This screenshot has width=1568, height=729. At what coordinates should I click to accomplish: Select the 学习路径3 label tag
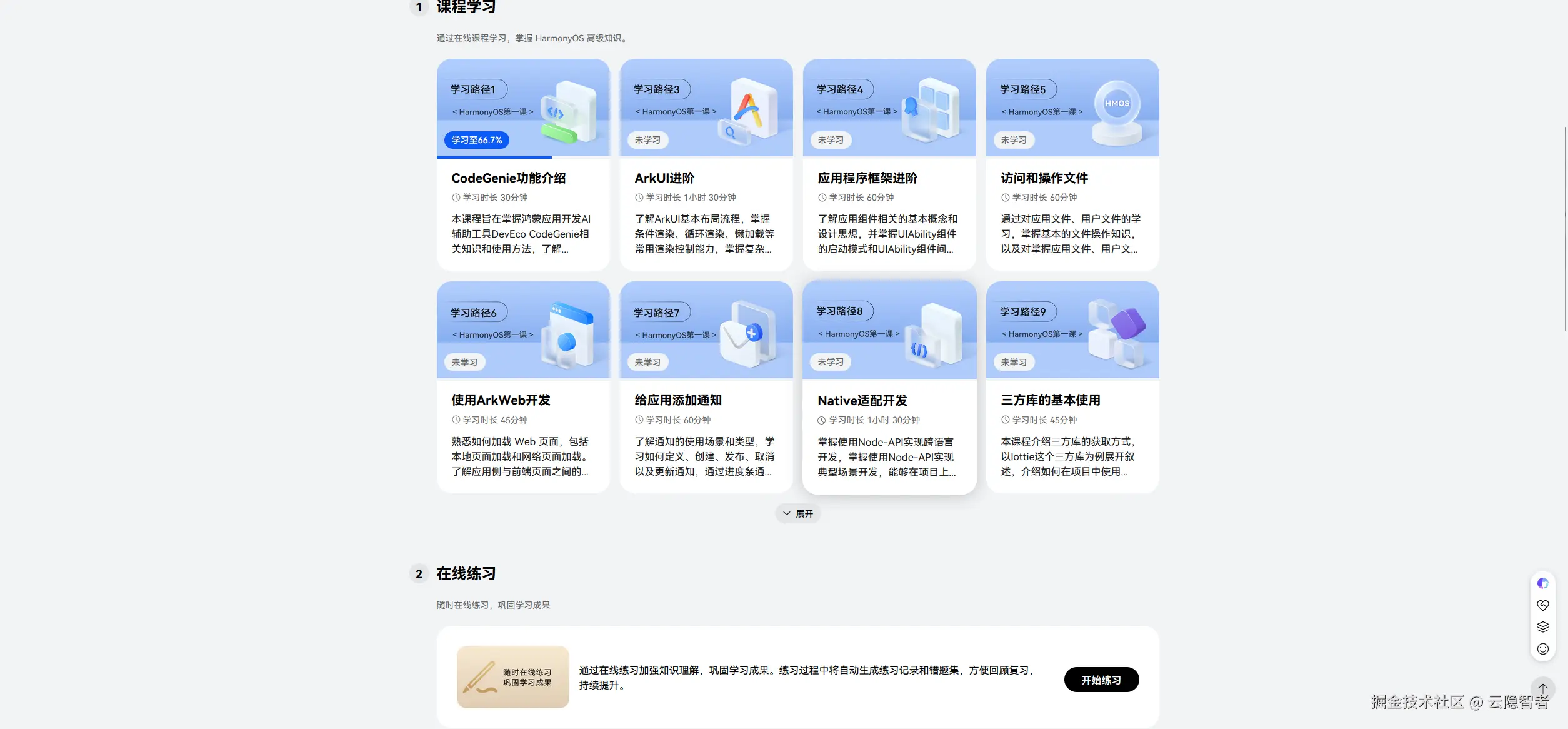tap(656, 89)
